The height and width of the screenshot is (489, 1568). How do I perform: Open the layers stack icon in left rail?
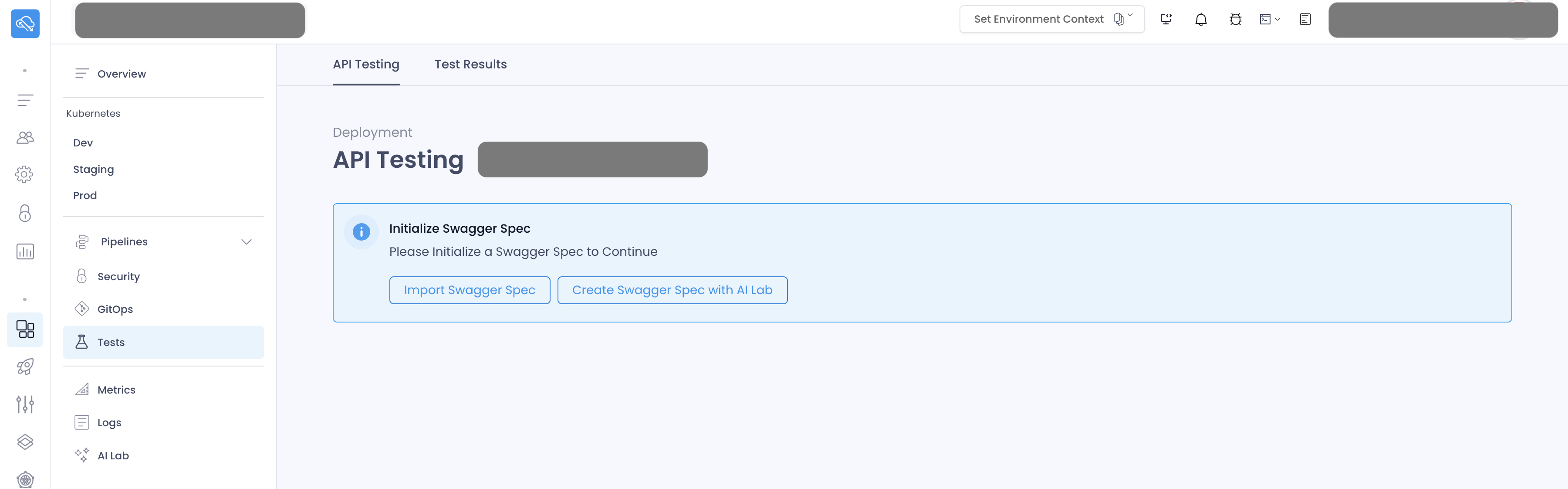pos(25,442)
